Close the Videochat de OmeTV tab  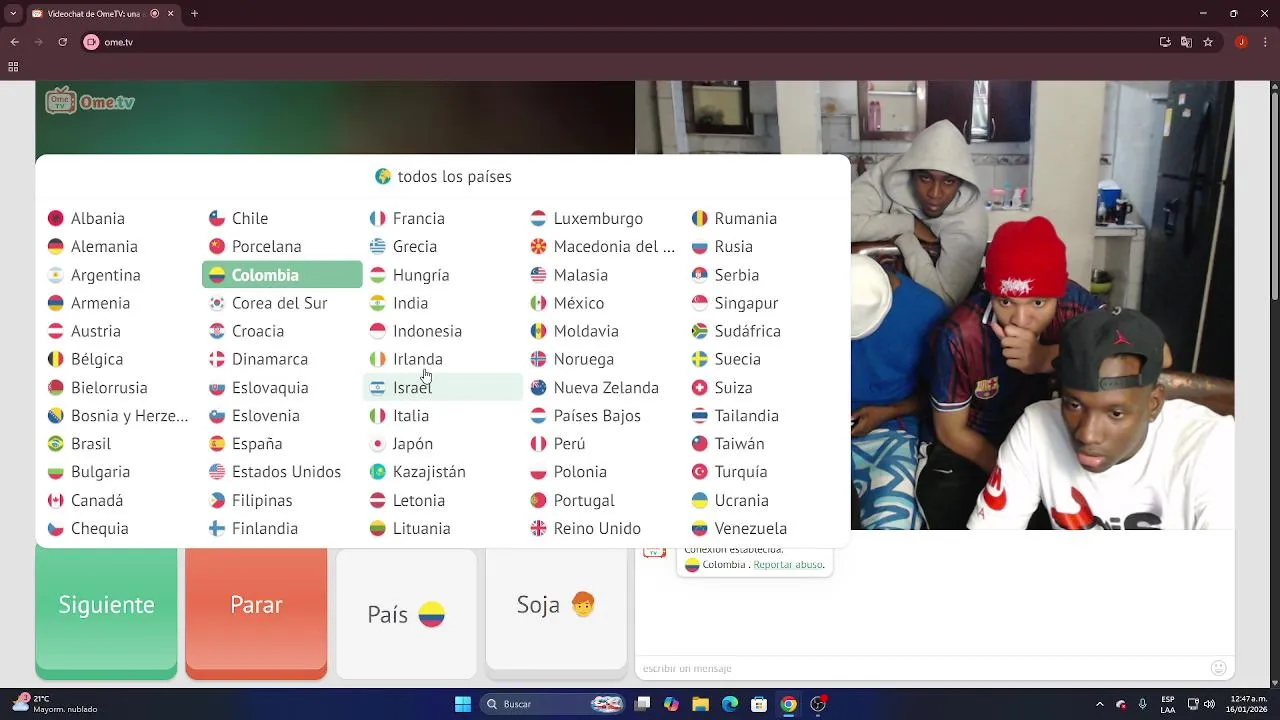click(x=170, y=14)
